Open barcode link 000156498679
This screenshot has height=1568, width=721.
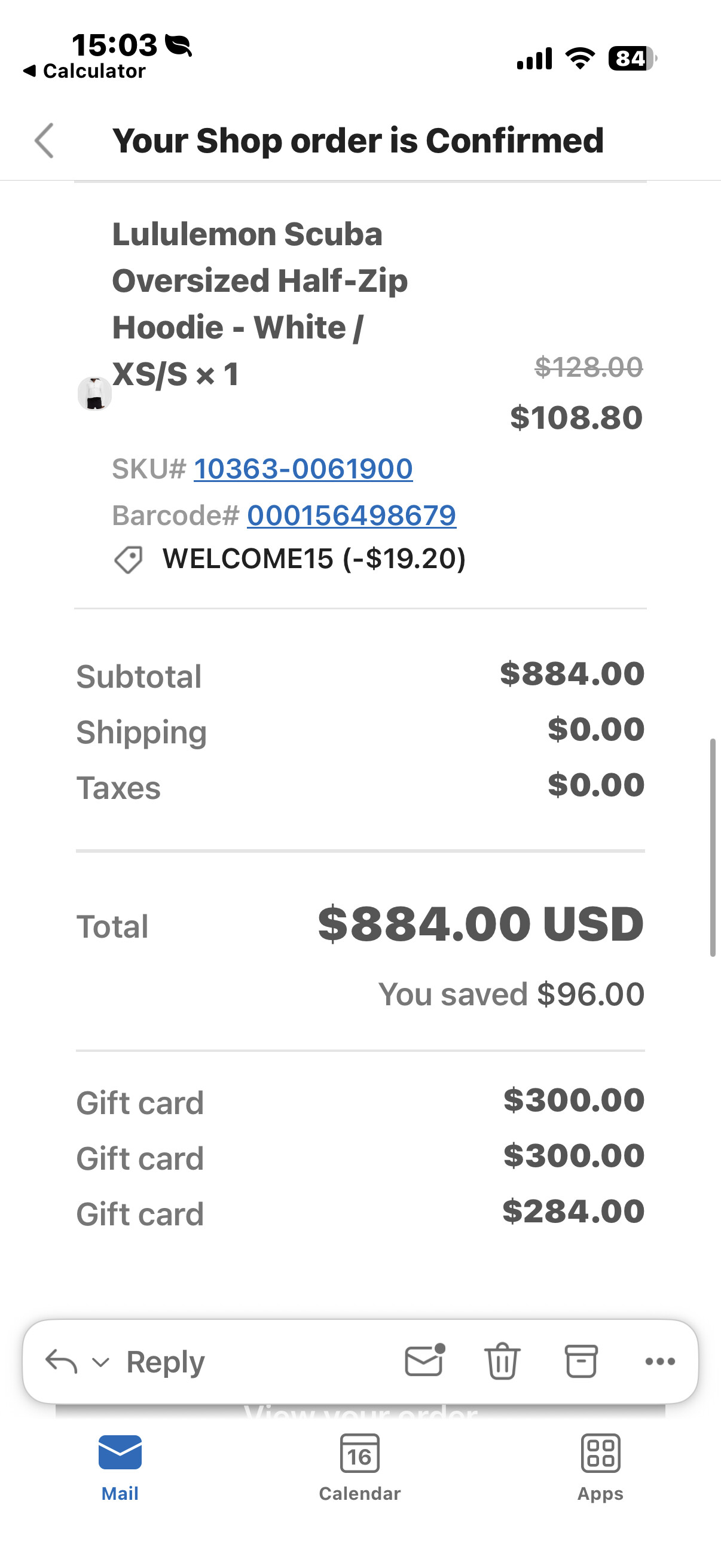click(x=351, y=515)
